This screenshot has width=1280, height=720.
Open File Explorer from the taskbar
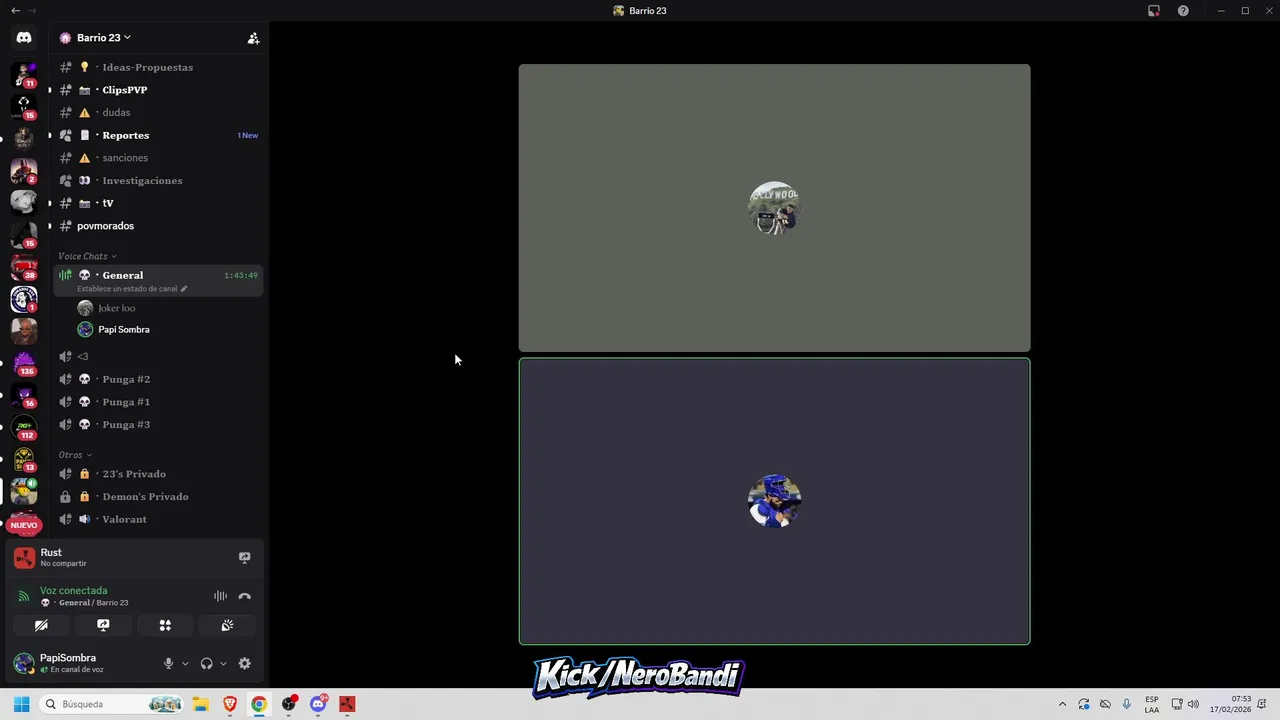(200, 704)
